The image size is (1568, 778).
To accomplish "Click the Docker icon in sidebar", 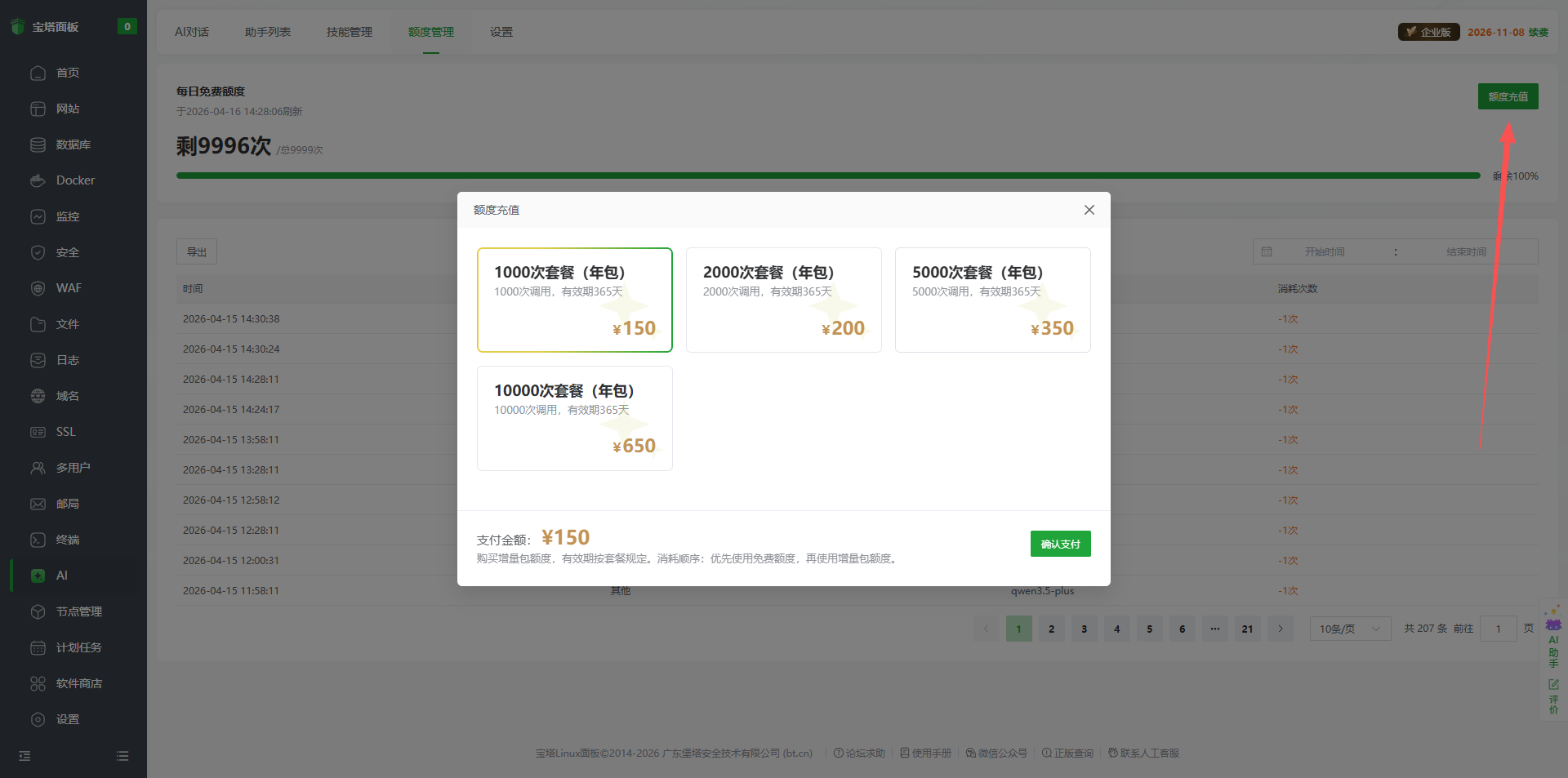I will [x=38, y=180].
